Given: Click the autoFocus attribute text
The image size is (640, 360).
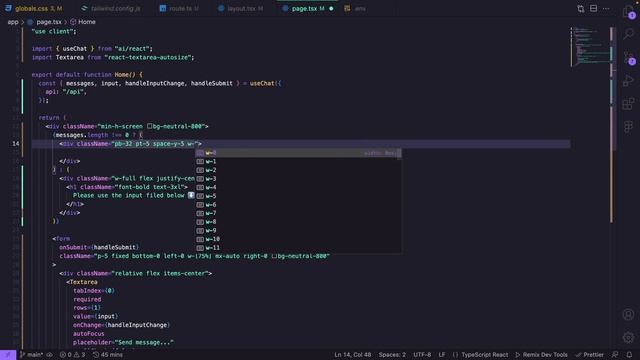Looking at the screenshot, I should (89, 334).
